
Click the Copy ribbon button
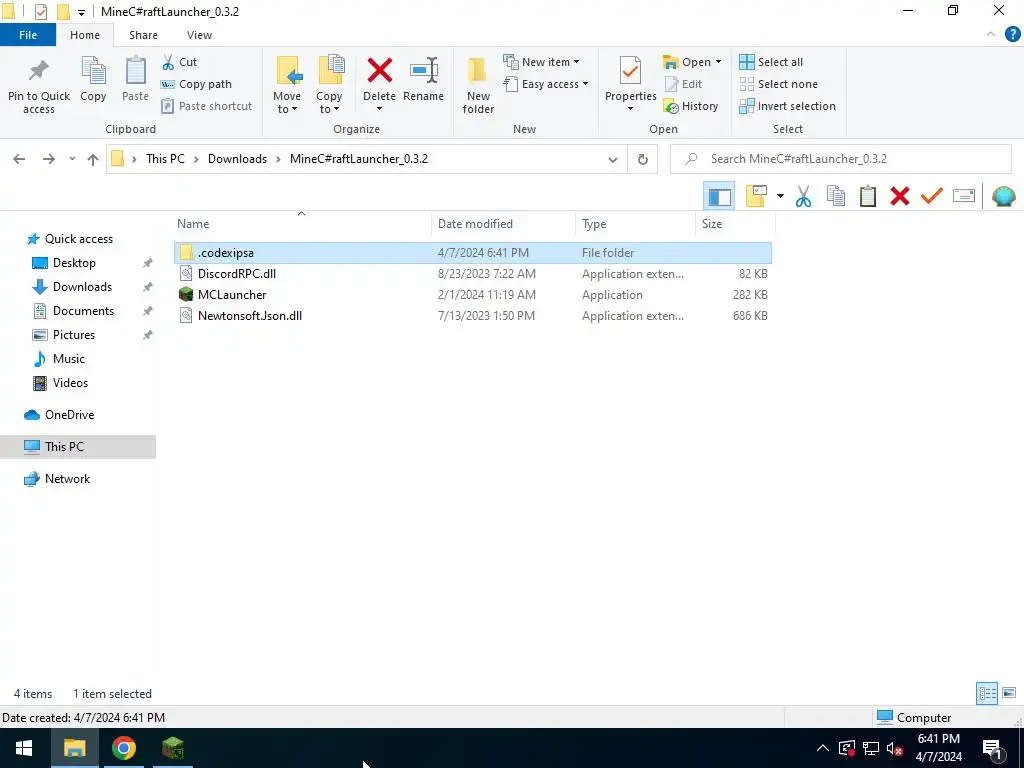pos(93,79)
